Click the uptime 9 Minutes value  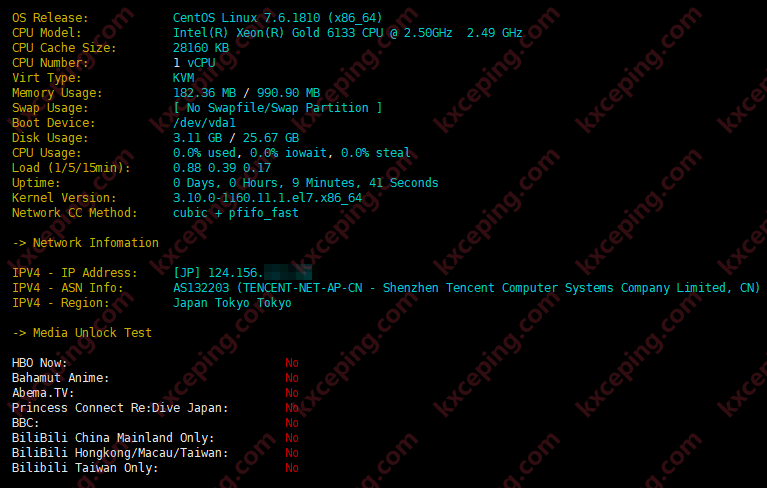tap(326, 183)
